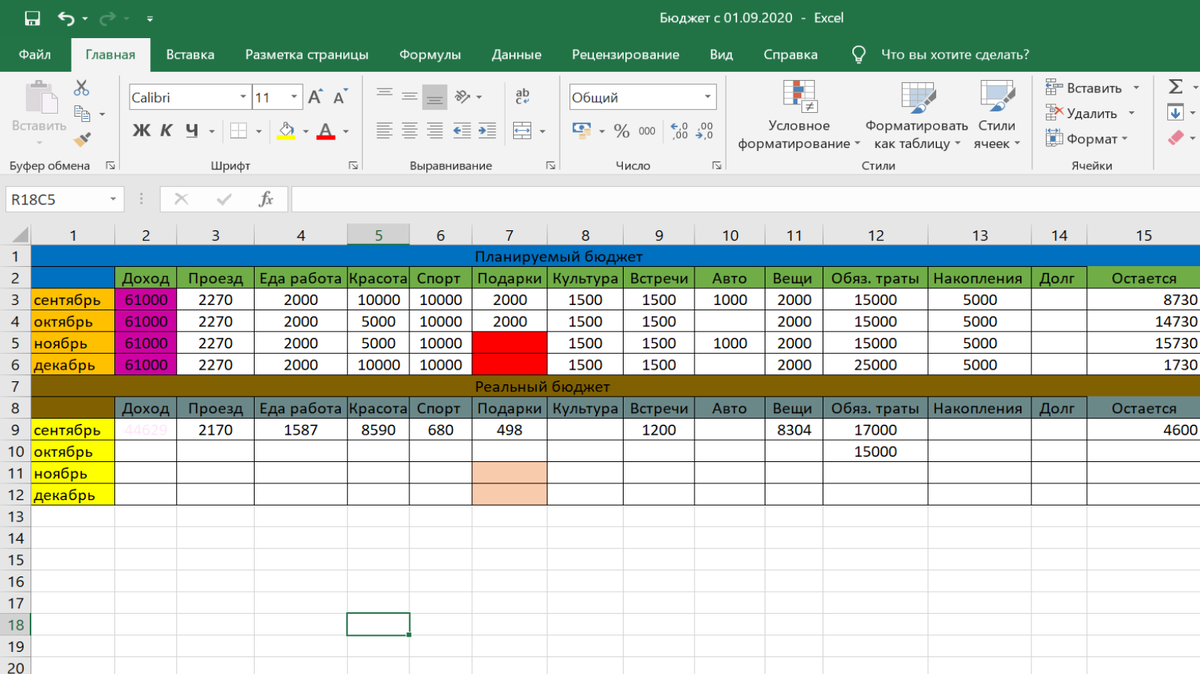
Task: Switch to the Данные tab
Action: coord(516,54)
